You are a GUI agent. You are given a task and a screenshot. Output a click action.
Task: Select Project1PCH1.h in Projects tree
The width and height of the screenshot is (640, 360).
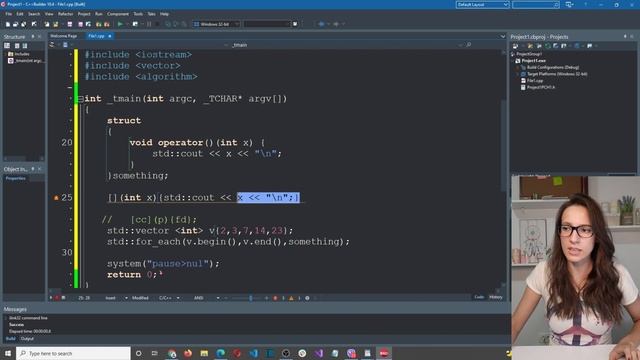click(541, 87)
